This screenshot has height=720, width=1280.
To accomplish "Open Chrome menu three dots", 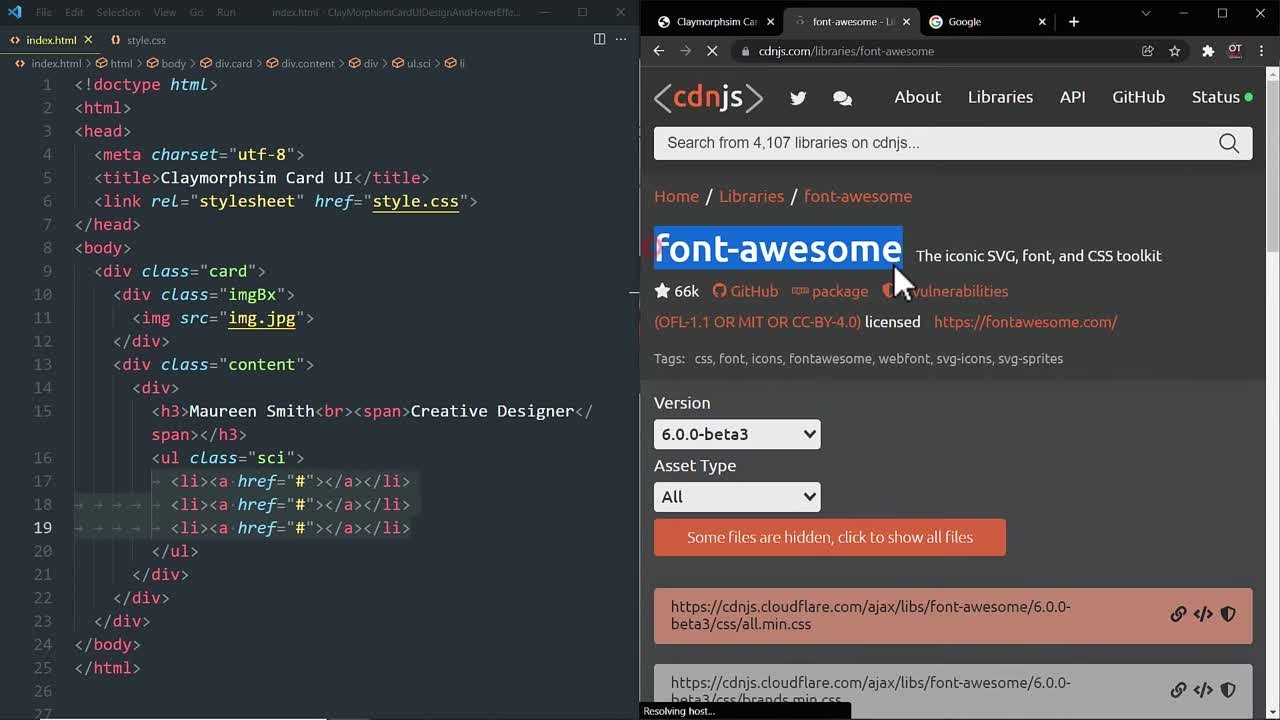I will (1262, 51).
